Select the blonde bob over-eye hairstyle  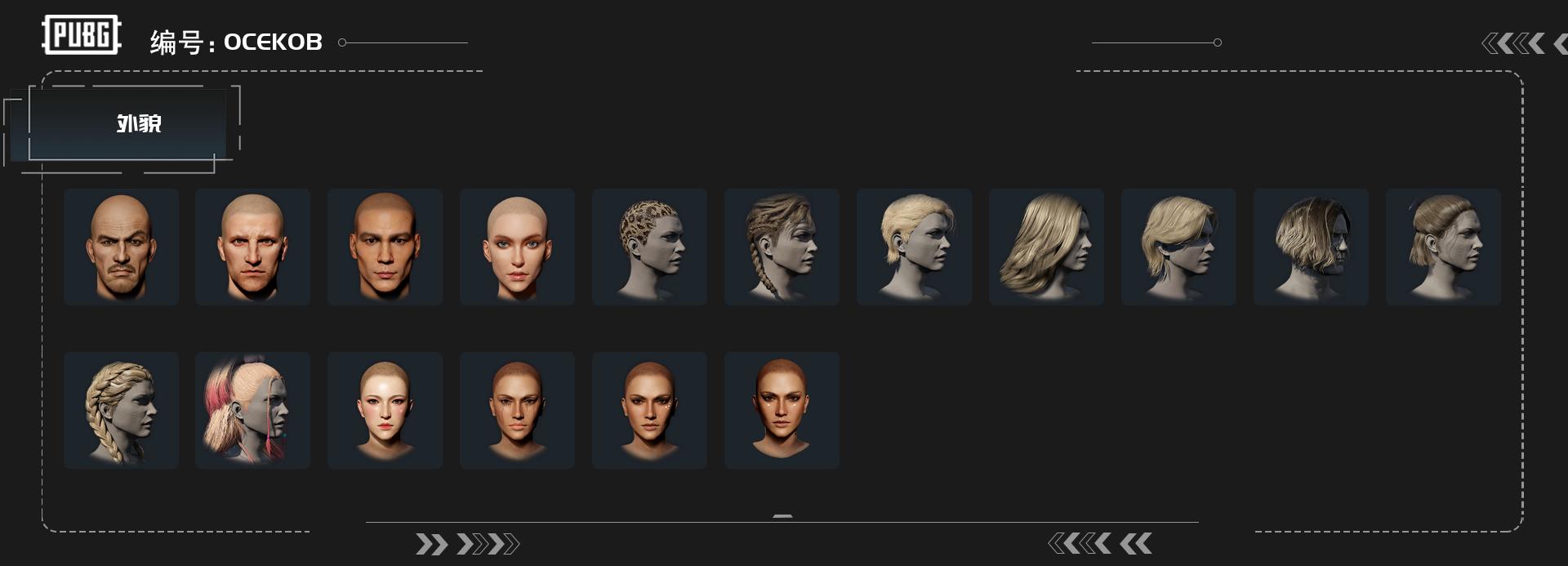pyautogui.click(x=1178, y=247)
